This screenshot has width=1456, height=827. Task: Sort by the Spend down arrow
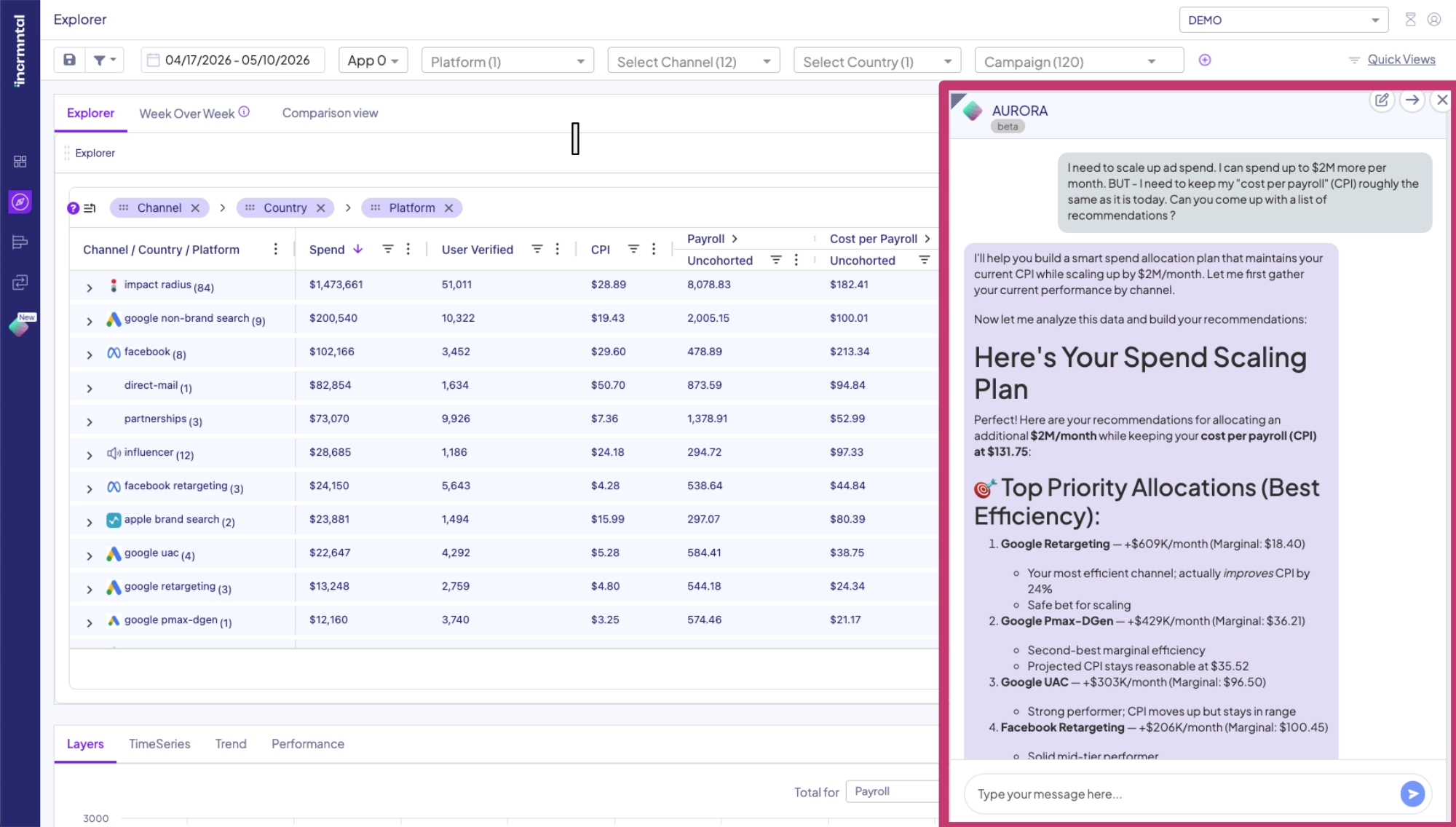357,249
